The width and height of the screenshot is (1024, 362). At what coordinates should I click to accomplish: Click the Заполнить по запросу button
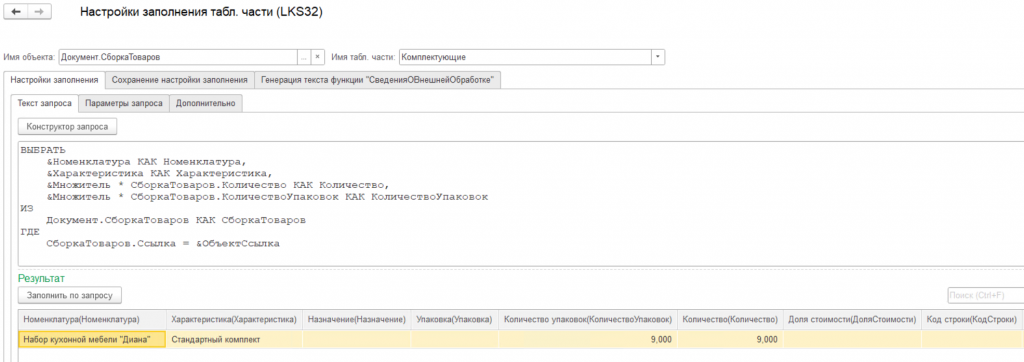tap(70, 295)
